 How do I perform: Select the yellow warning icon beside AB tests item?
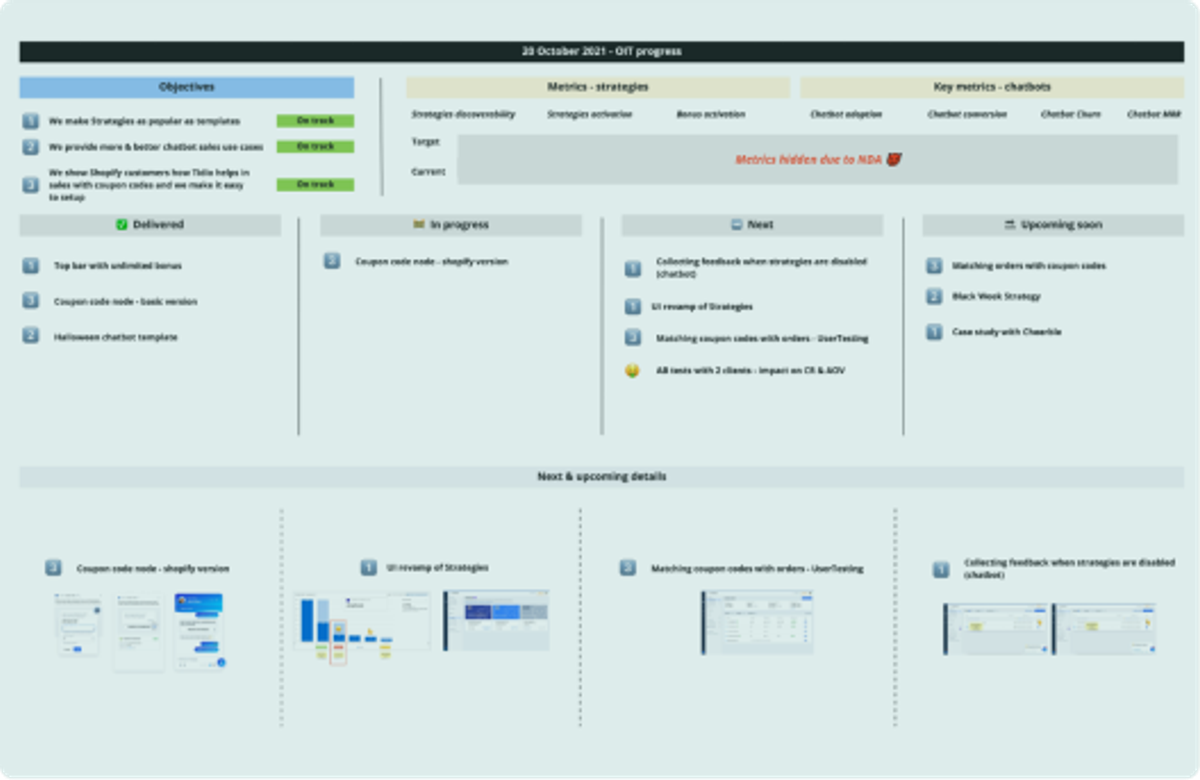tap(632, 369)
